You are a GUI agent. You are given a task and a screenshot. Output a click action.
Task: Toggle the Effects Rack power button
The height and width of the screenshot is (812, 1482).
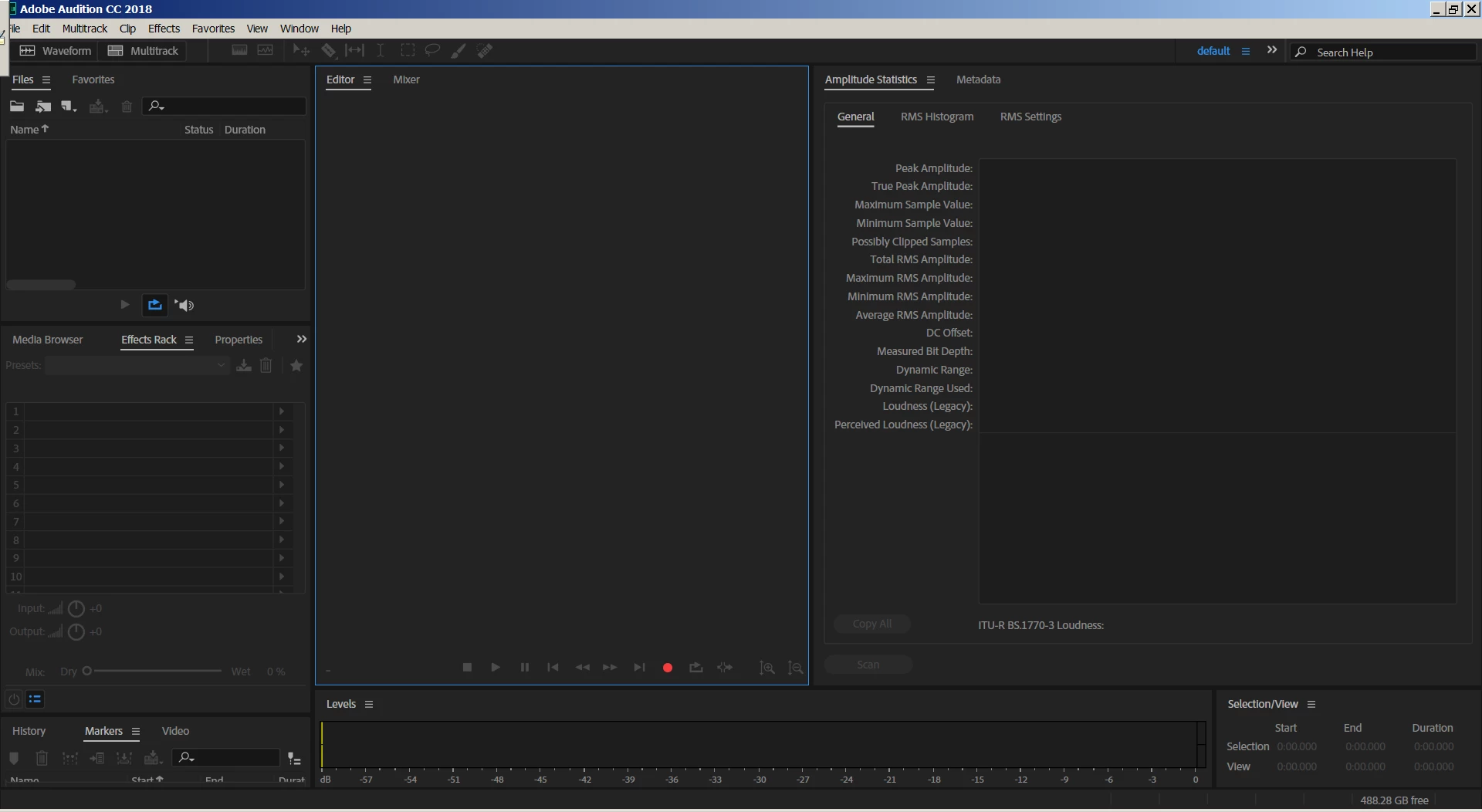pyautogui.click(x=14, y=699)
